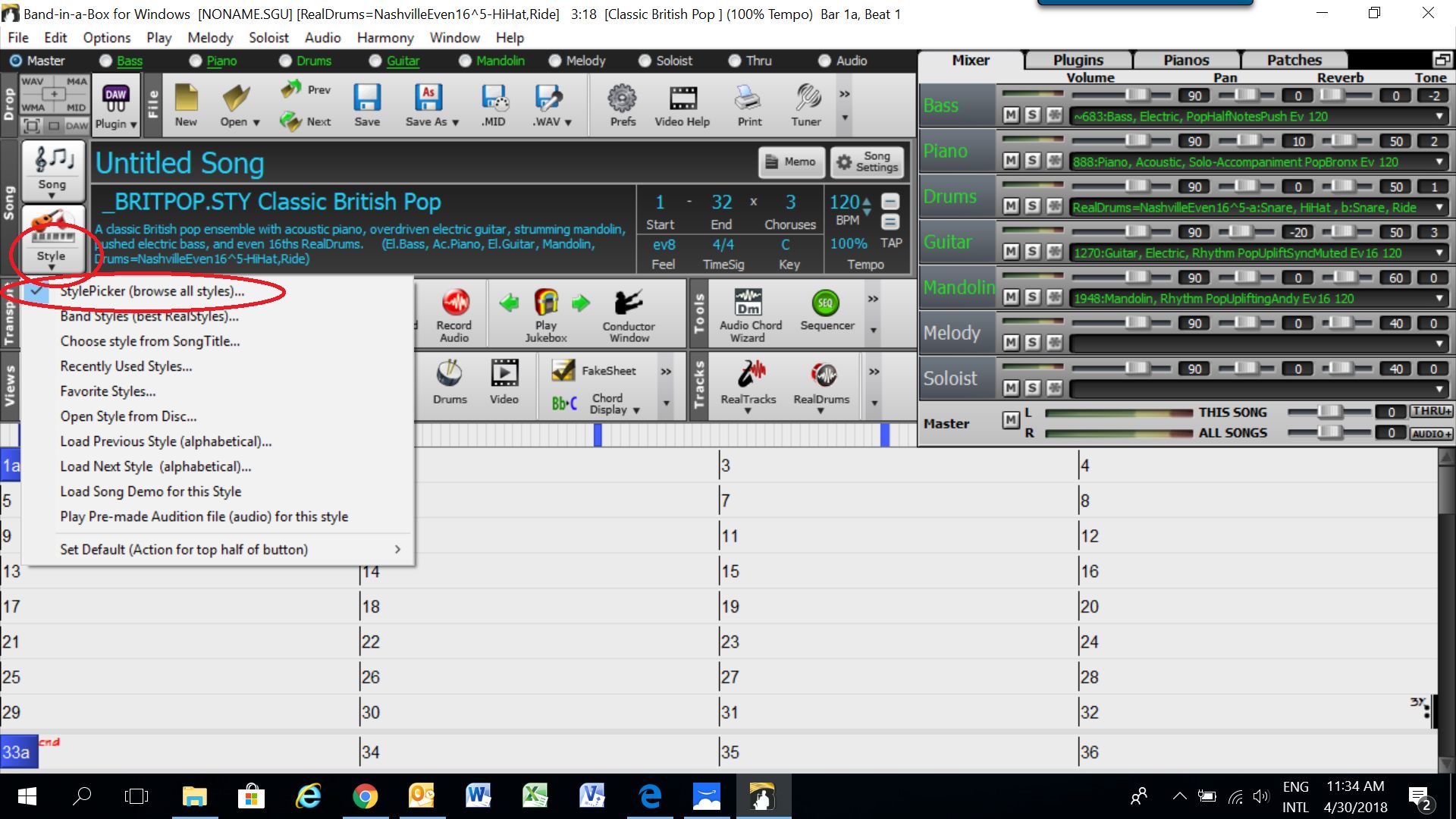Click the New song icon
Screen dimensions: 1456x819
coord(186,105)
